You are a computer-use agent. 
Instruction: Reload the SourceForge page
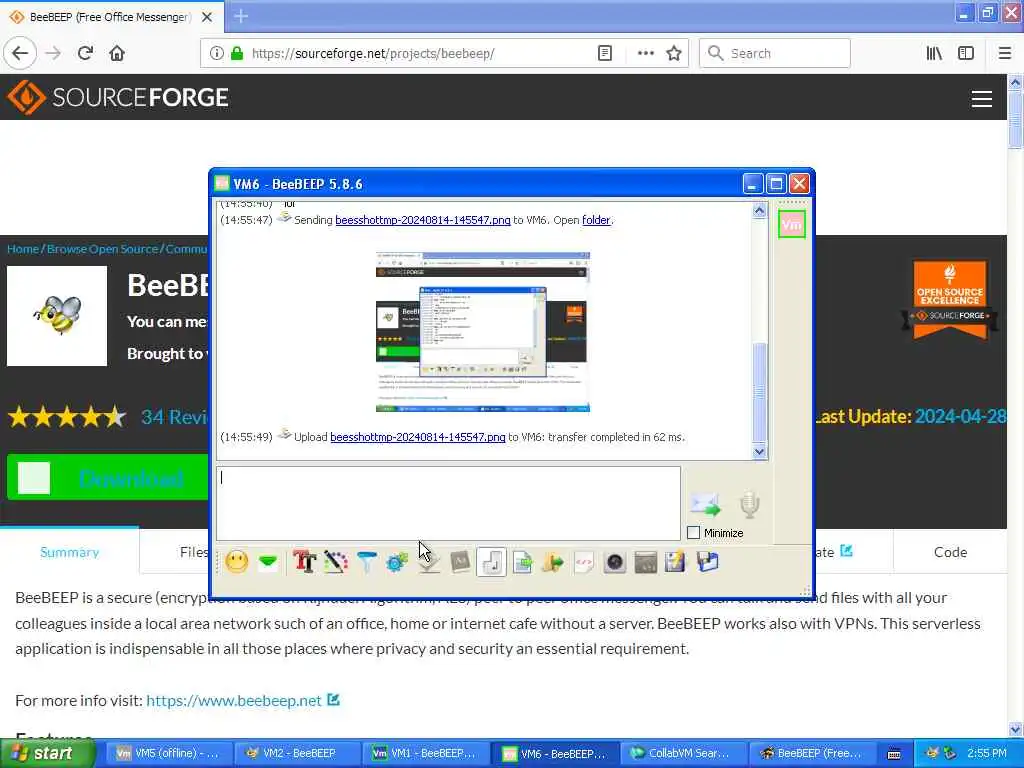tap(85, 53)
